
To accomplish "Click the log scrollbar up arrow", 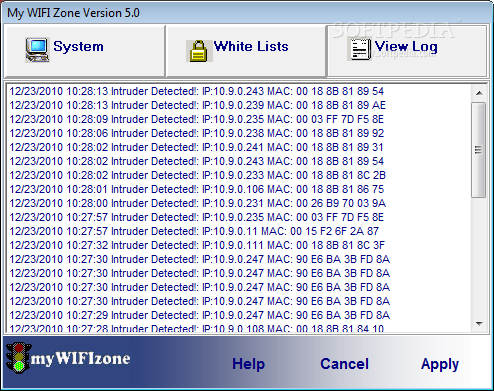I will 479,93.
